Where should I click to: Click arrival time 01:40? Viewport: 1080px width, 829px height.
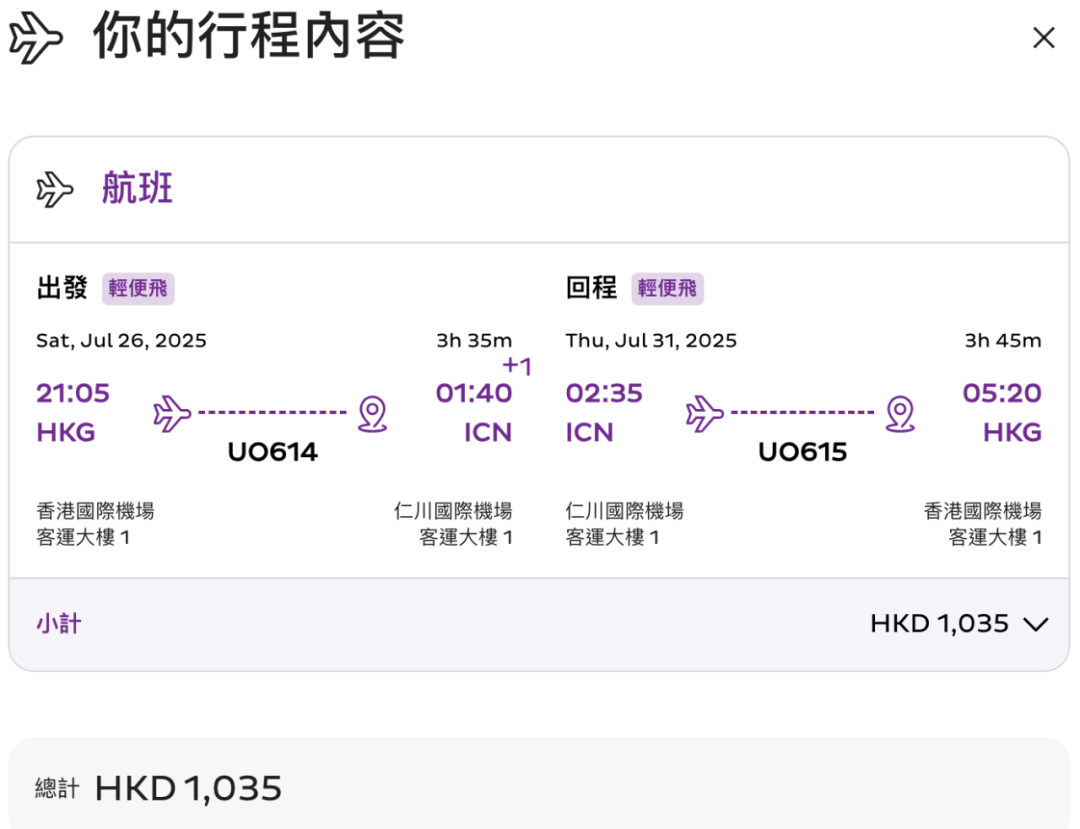(x=474, y=393)
